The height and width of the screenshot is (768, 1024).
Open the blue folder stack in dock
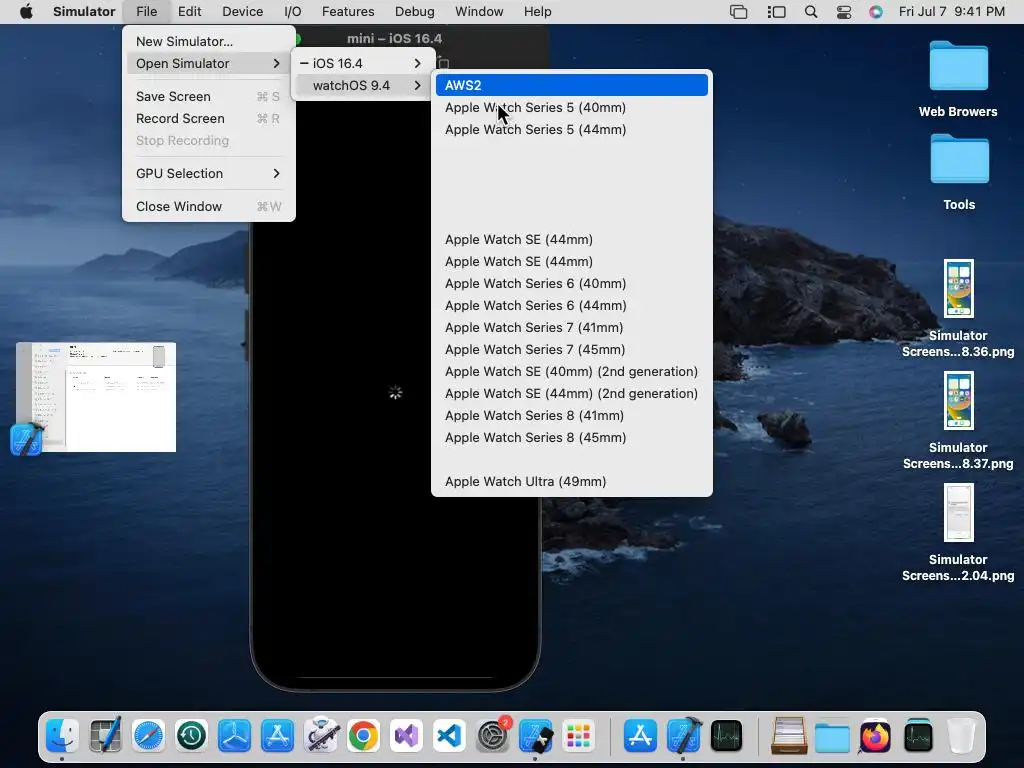(x=832, y=736)
